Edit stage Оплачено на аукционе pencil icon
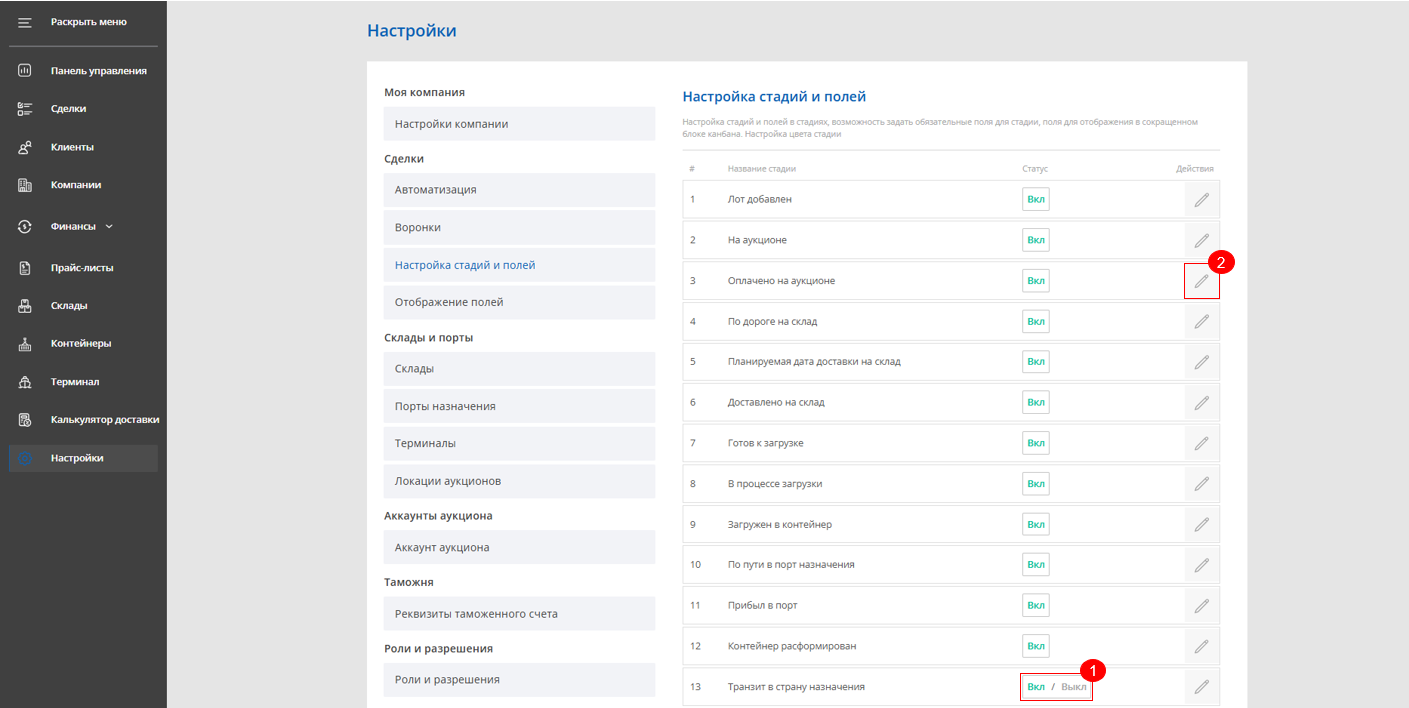This screenshot has height=708, width=1409. click(x=1201, y=281)
